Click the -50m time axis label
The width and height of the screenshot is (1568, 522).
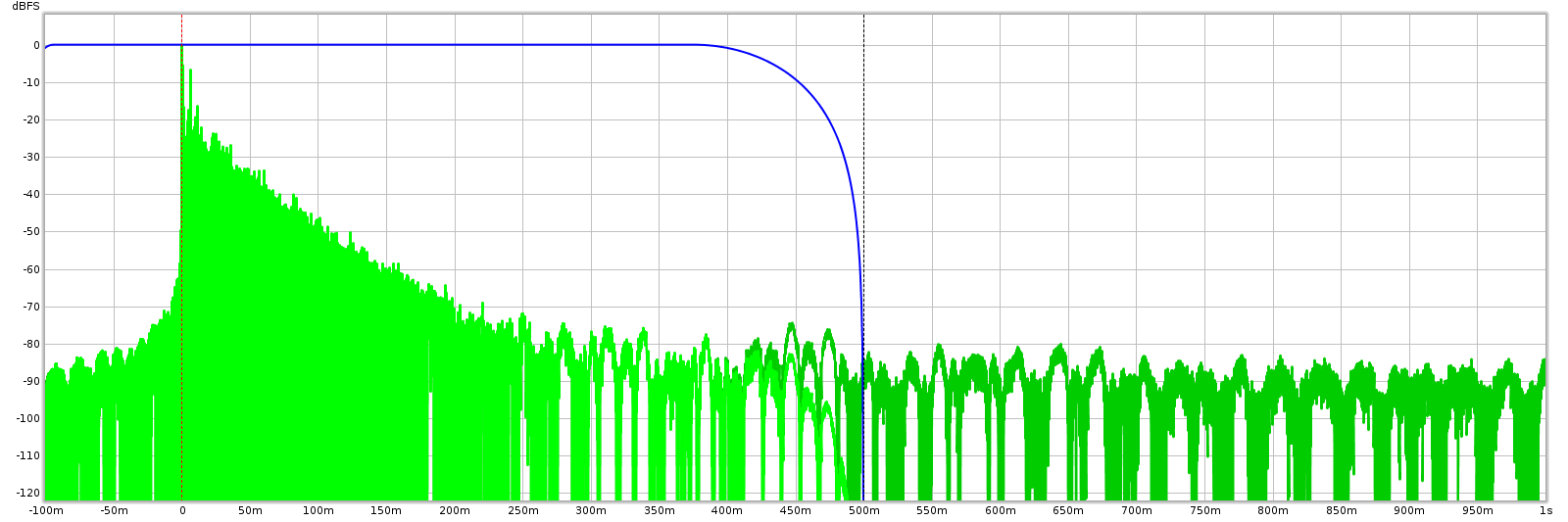[x=114, y=510]
